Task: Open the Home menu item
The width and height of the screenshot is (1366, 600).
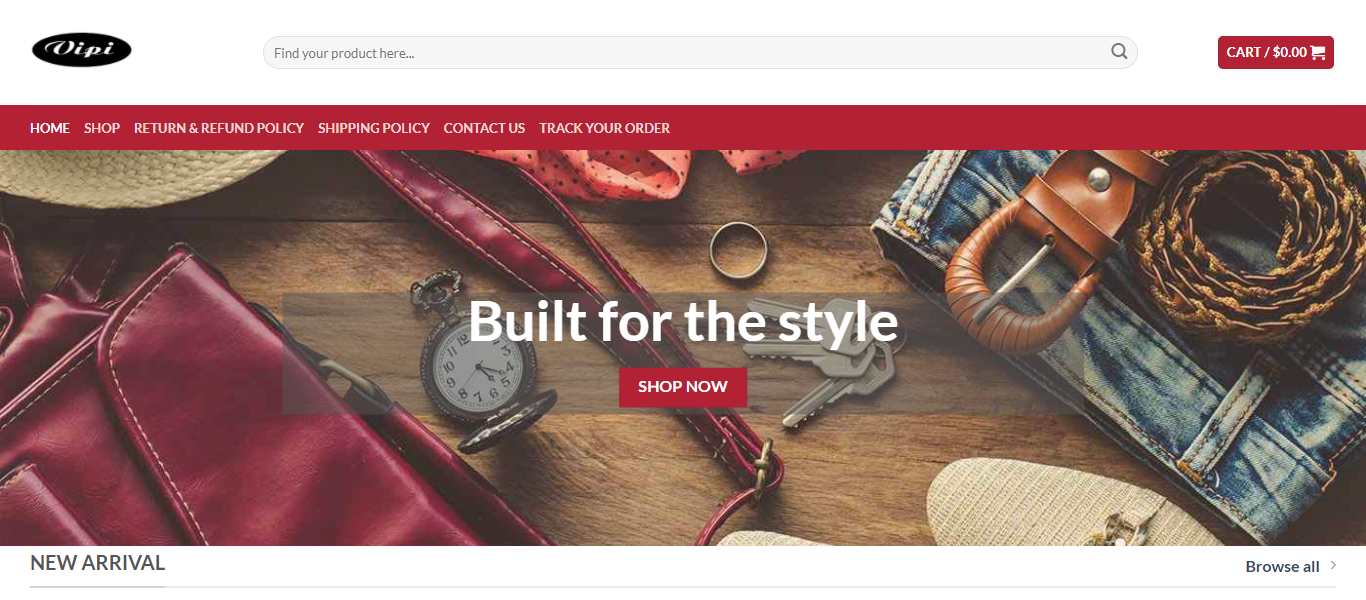Action: pos(50,128)
